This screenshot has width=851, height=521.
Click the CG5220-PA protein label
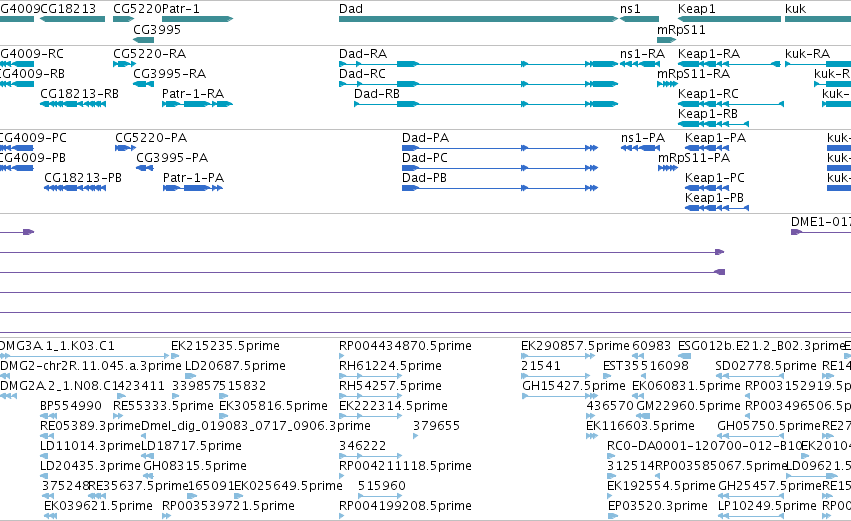[151, 138]
